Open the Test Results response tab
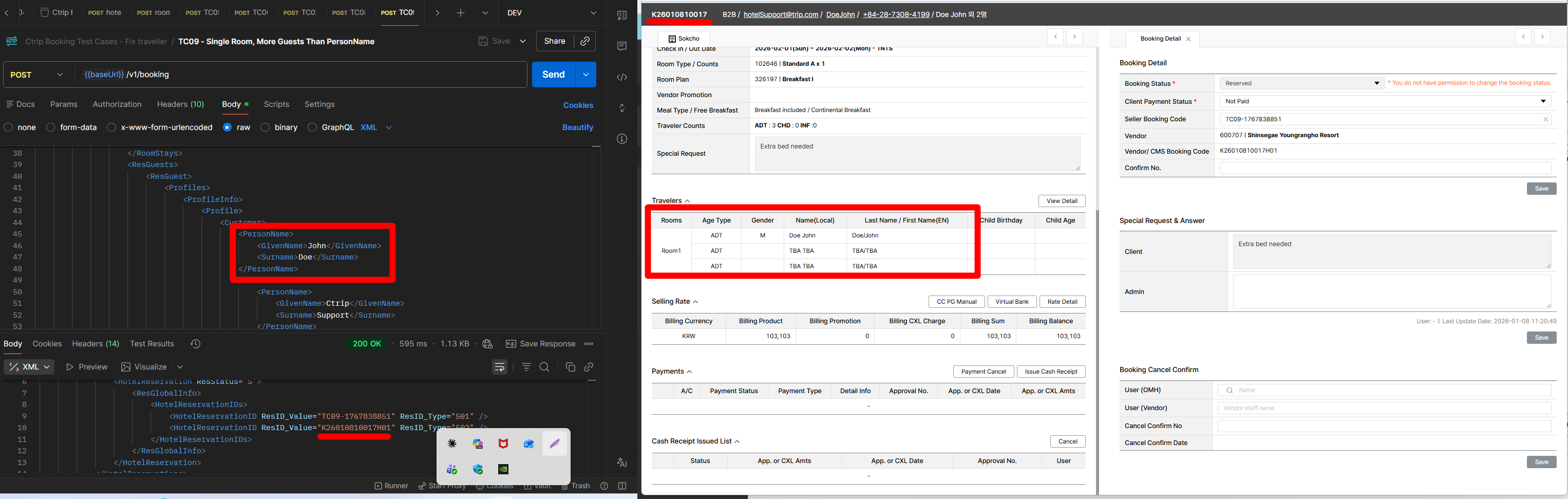This screenshot has height=499, width=1568. (x=152, y=344)
